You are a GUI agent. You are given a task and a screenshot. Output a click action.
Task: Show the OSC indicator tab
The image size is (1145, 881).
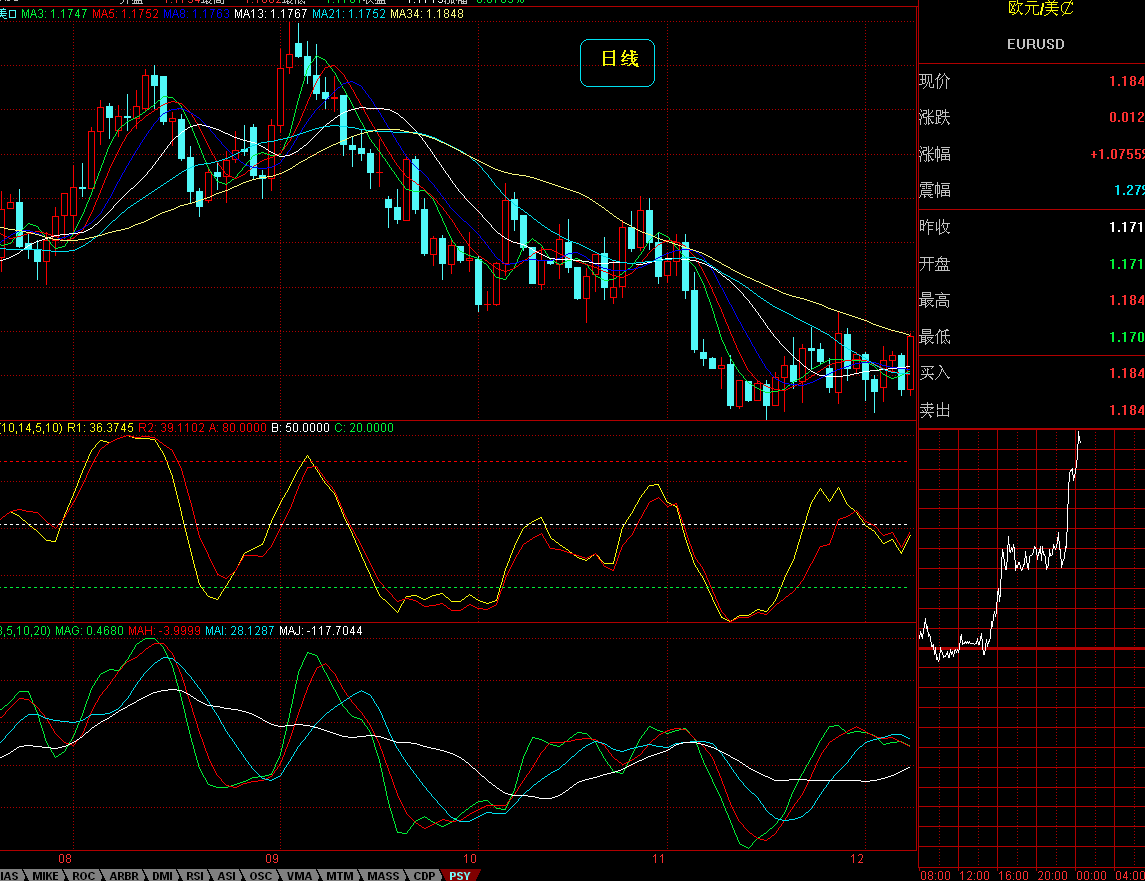(x=260, y=875)
